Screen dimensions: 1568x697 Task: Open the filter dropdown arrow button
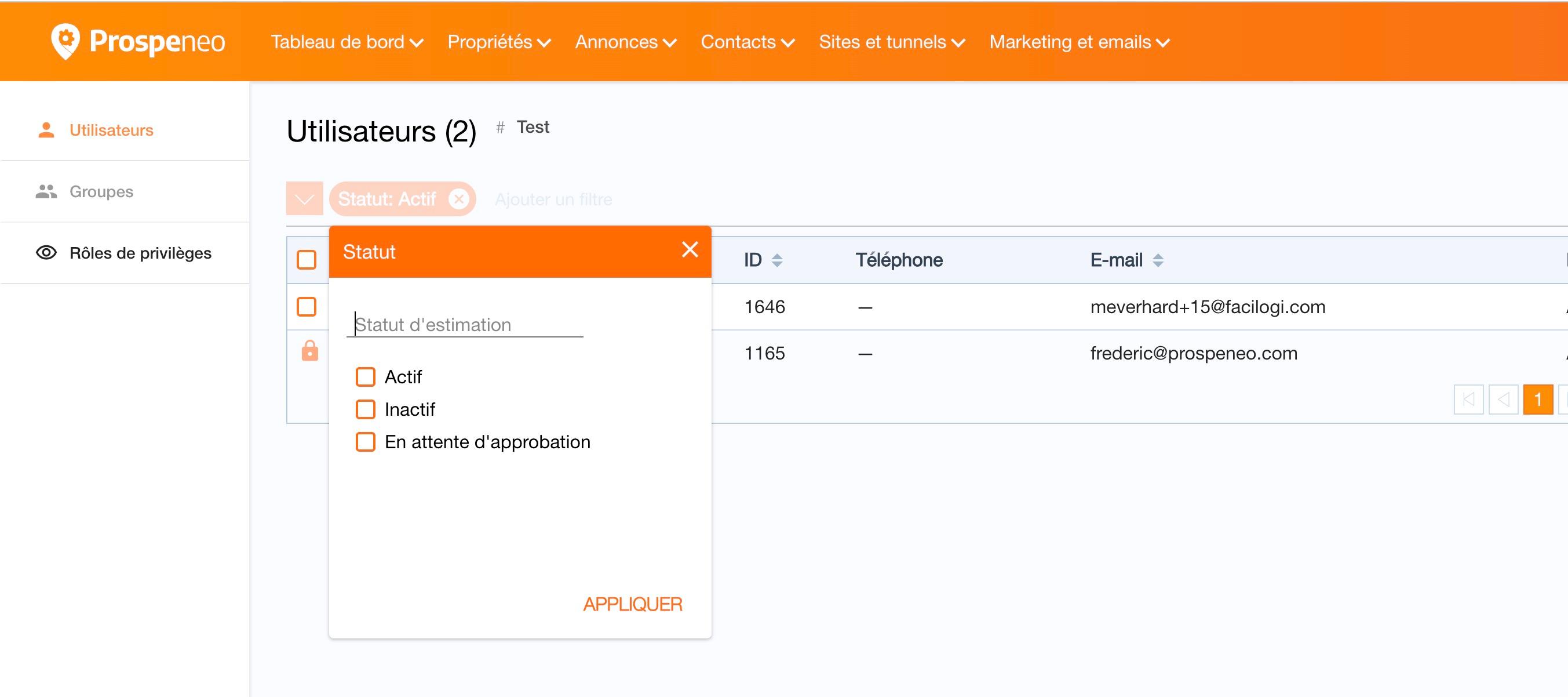pos(304,199)
